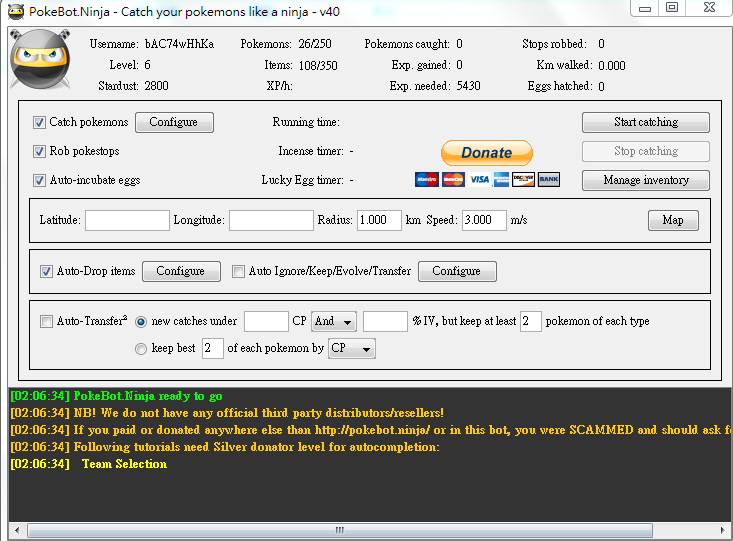The image size is (733, 541).
Task: Open the And condition dropdown
Action: (334, 322)
